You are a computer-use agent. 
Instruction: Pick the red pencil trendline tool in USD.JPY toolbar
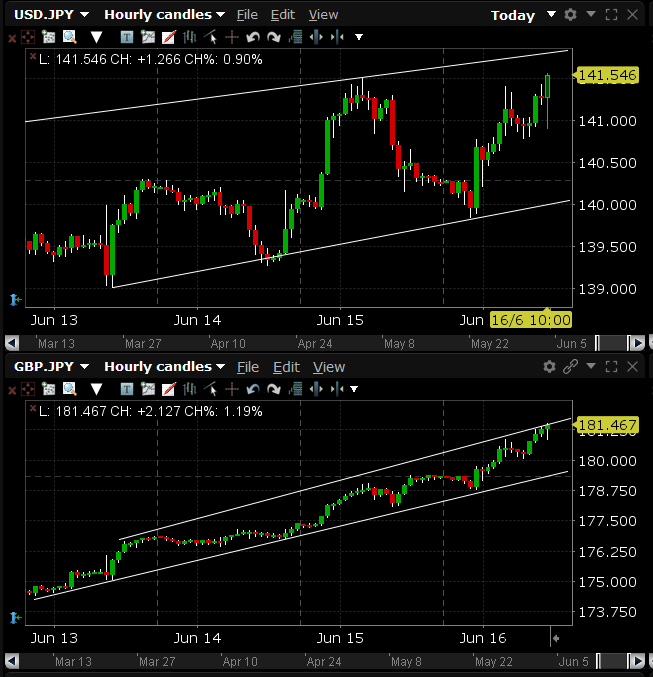click(168, 38)
